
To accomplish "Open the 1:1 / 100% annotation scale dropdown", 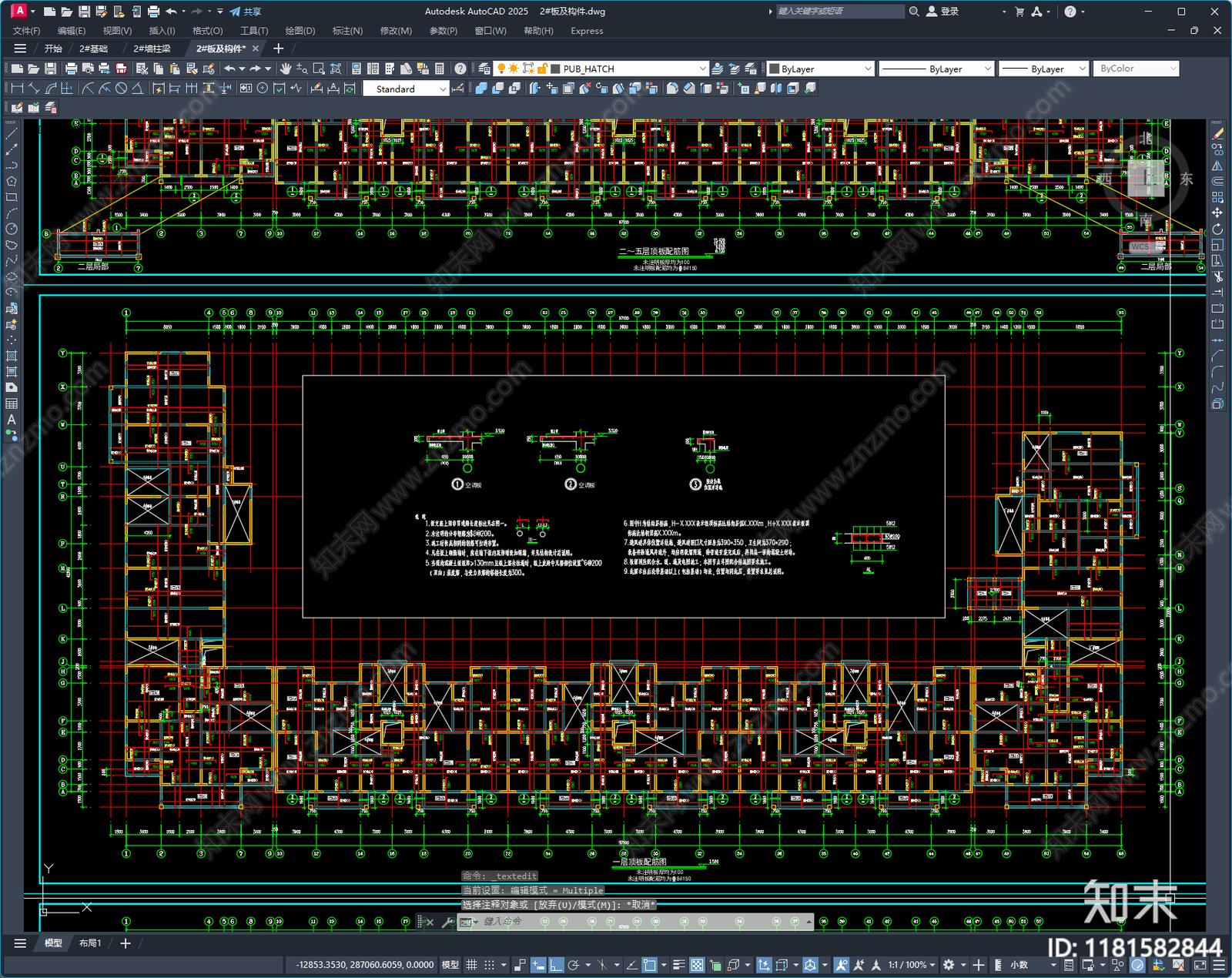I will pos(912,965).
